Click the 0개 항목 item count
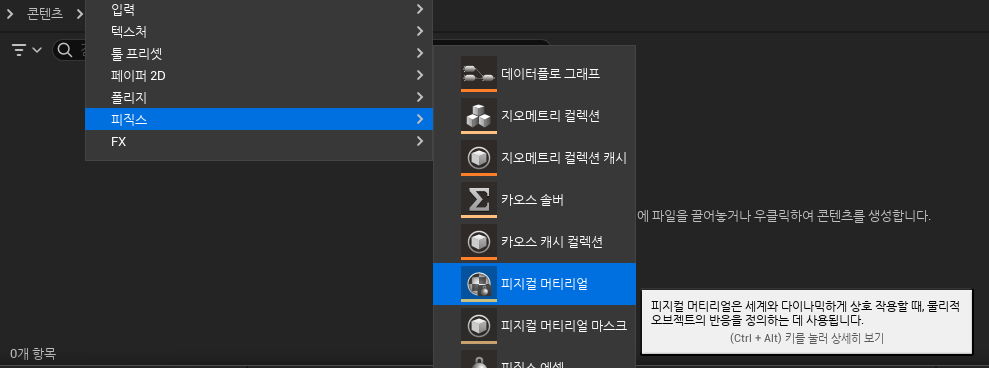This screenshot has width=989, height=368. pos(33,354)
